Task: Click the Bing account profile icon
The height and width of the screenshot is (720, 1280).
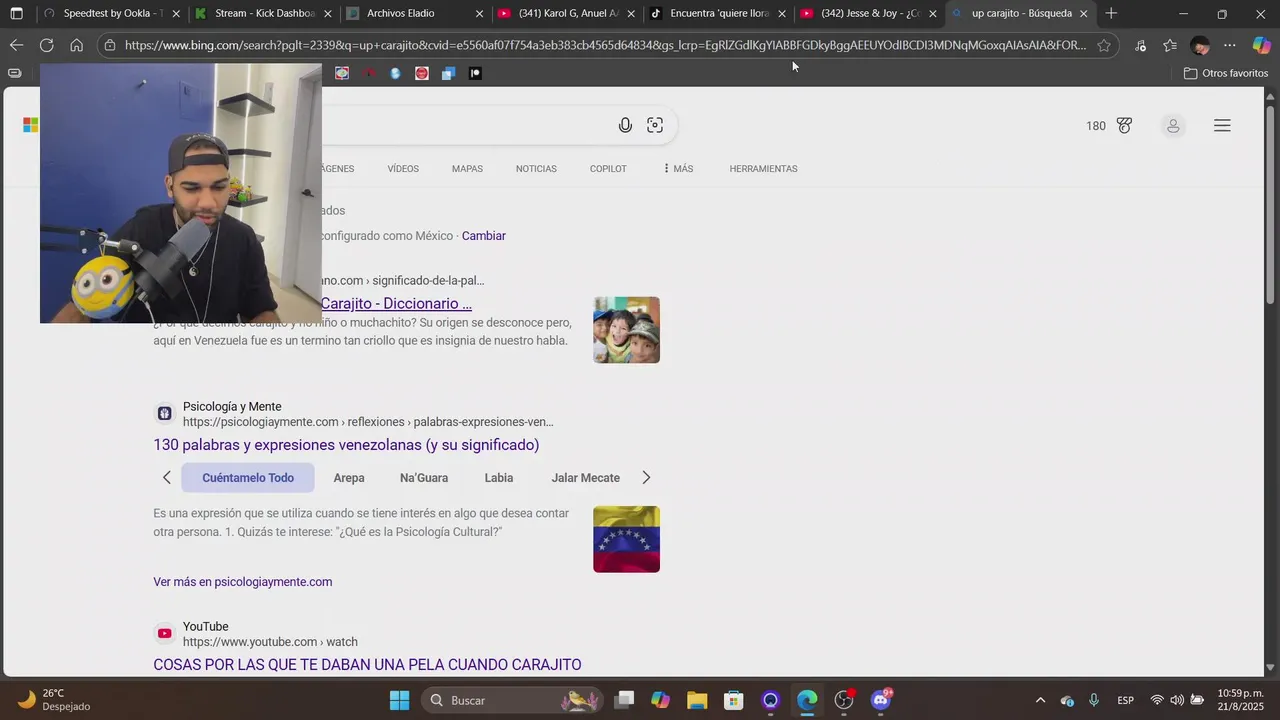Action: tap(1173, 126)
